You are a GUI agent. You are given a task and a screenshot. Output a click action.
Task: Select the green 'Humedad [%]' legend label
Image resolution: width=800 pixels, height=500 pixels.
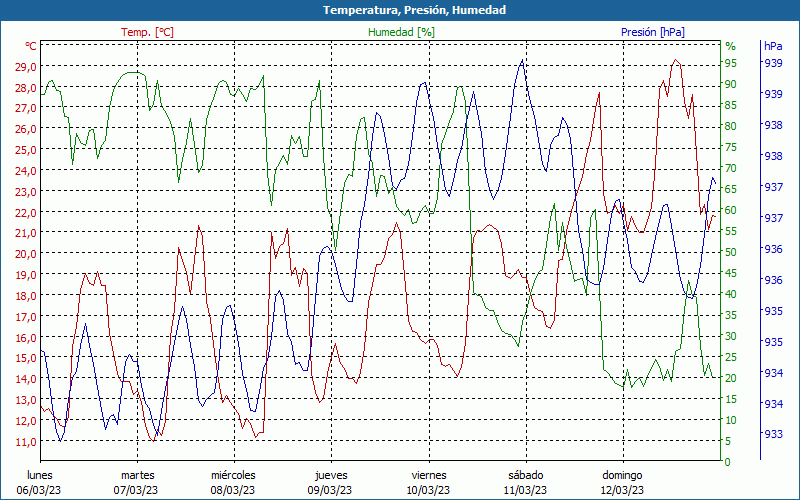pyautogui.click(x=402, y=32)
